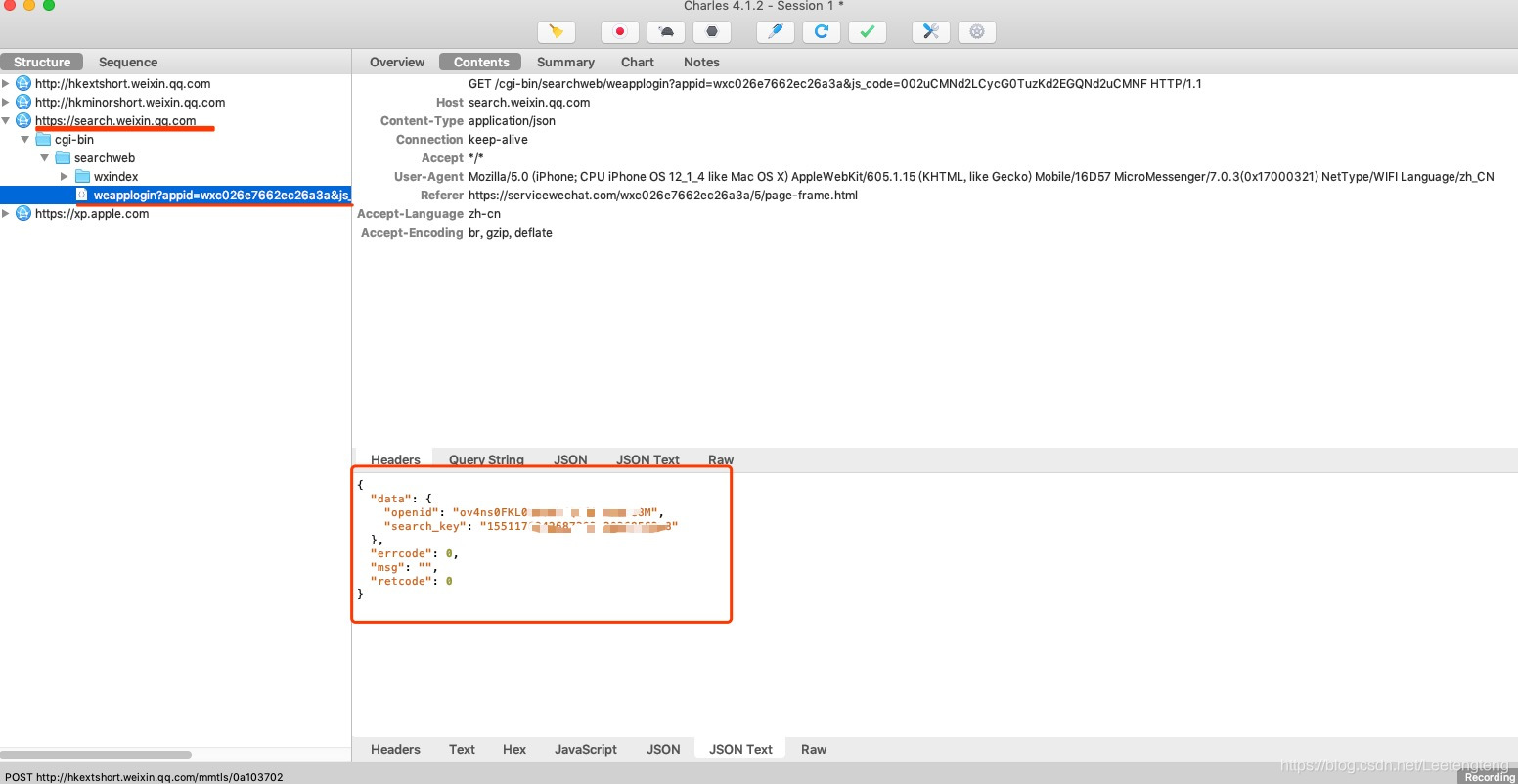
Task: Select the Contents tab
Action: (481, 62)
